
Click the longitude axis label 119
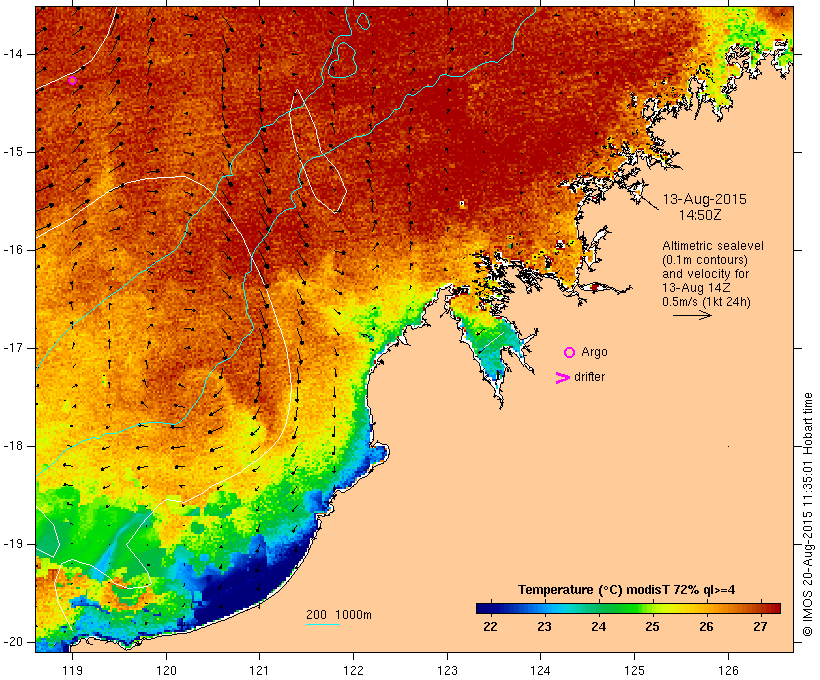[72, 670]
